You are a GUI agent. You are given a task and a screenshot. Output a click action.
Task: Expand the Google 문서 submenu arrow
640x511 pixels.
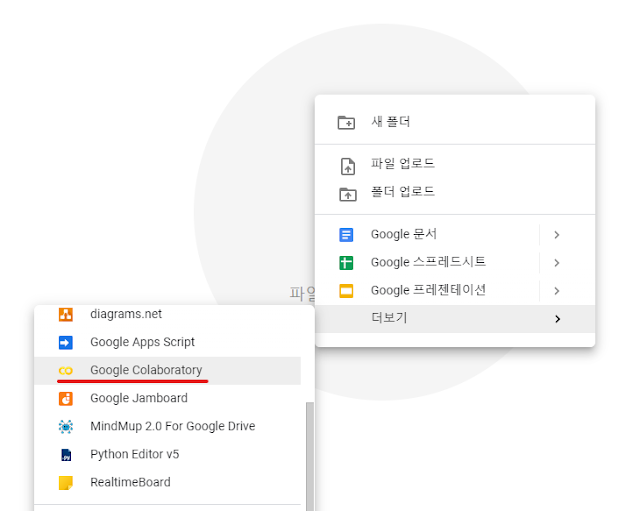(x=557, y=235)
